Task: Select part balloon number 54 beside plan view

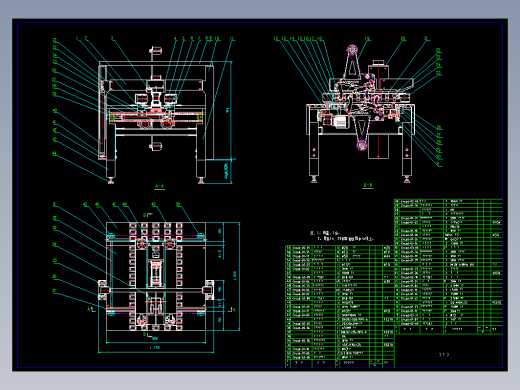Action: (54, 244)
